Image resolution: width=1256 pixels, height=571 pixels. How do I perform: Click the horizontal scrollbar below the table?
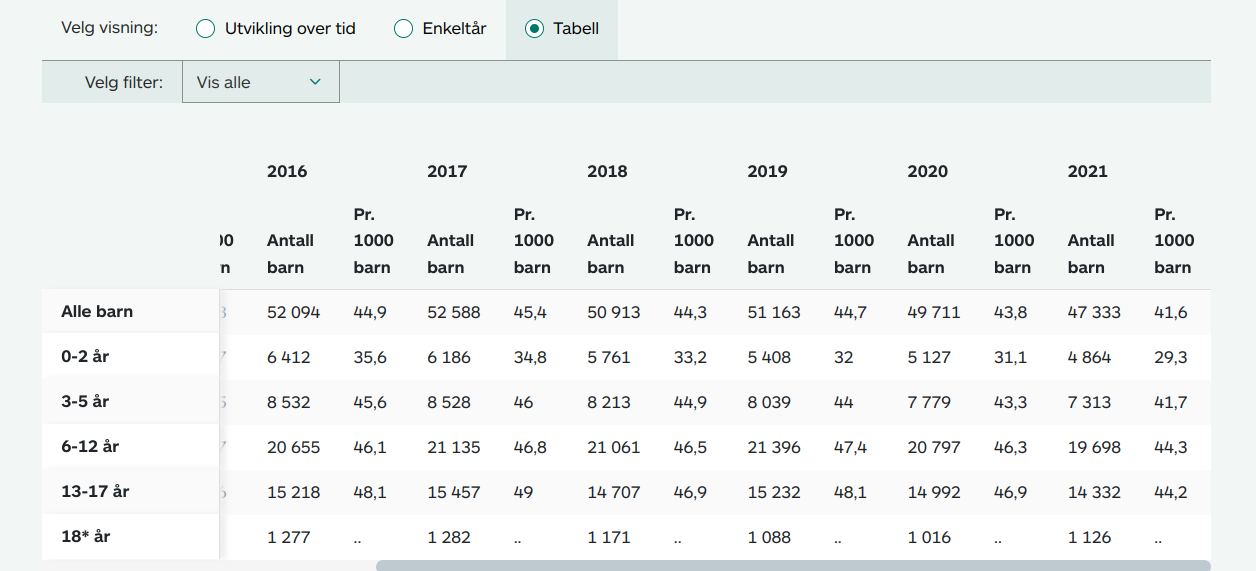coord(792,565)
